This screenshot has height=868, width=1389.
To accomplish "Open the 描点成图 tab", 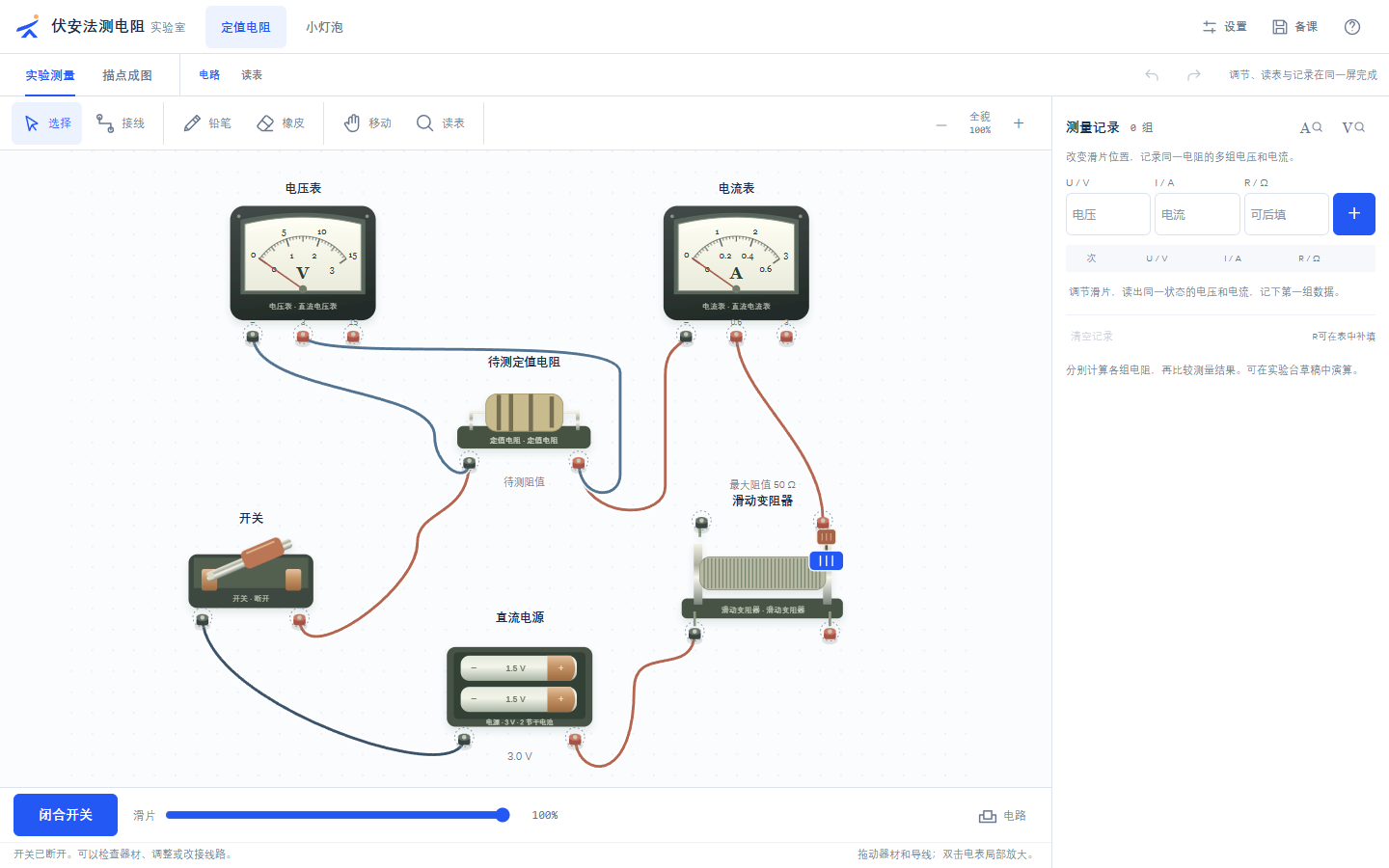I will [127, 75].
